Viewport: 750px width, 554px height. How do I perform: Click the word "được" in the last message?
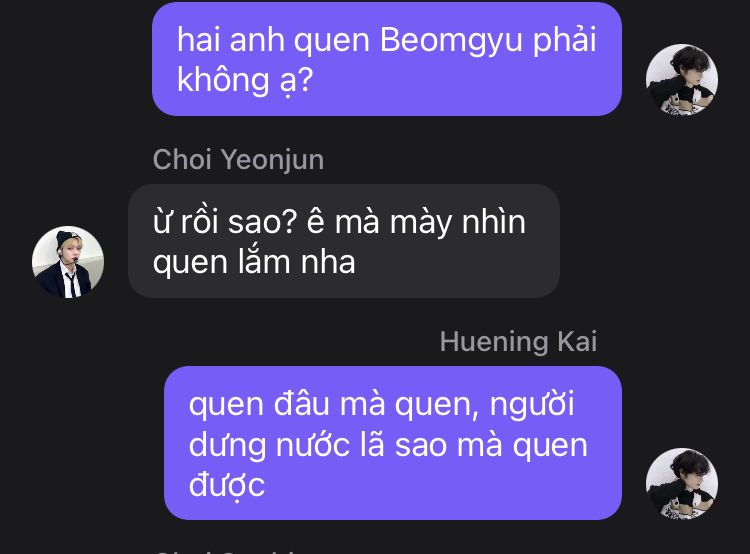pos(226,485)
